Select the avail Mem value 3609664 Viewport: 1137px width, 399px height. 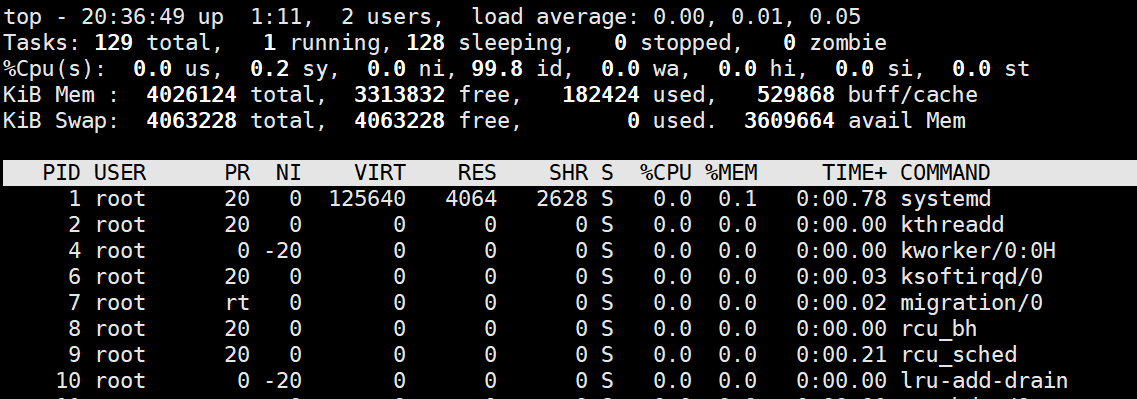[789, 120]
